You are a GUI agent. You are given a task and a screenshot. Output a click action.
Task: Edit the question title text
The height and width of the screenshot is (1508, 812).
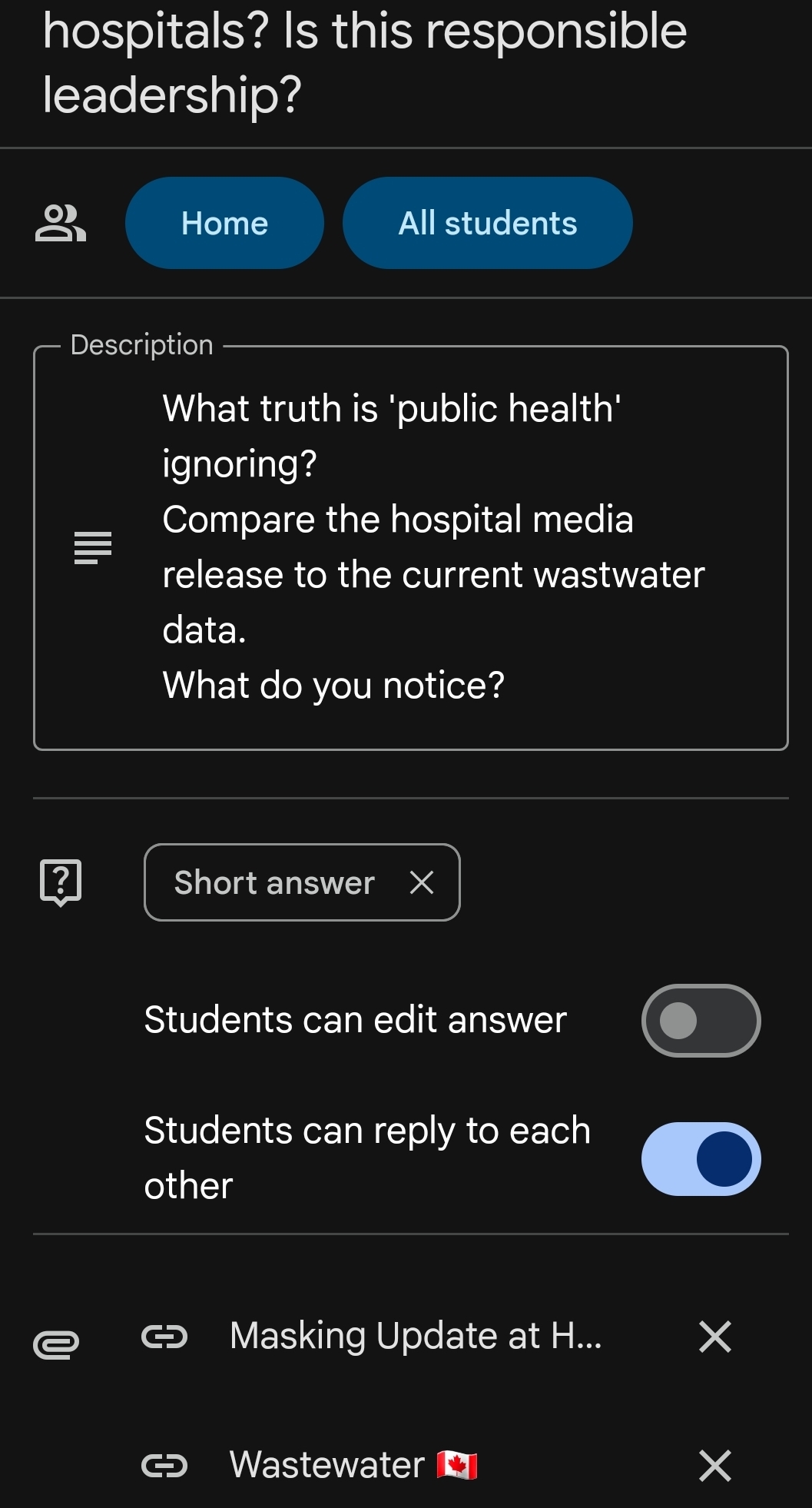click(x=364, y=63)
